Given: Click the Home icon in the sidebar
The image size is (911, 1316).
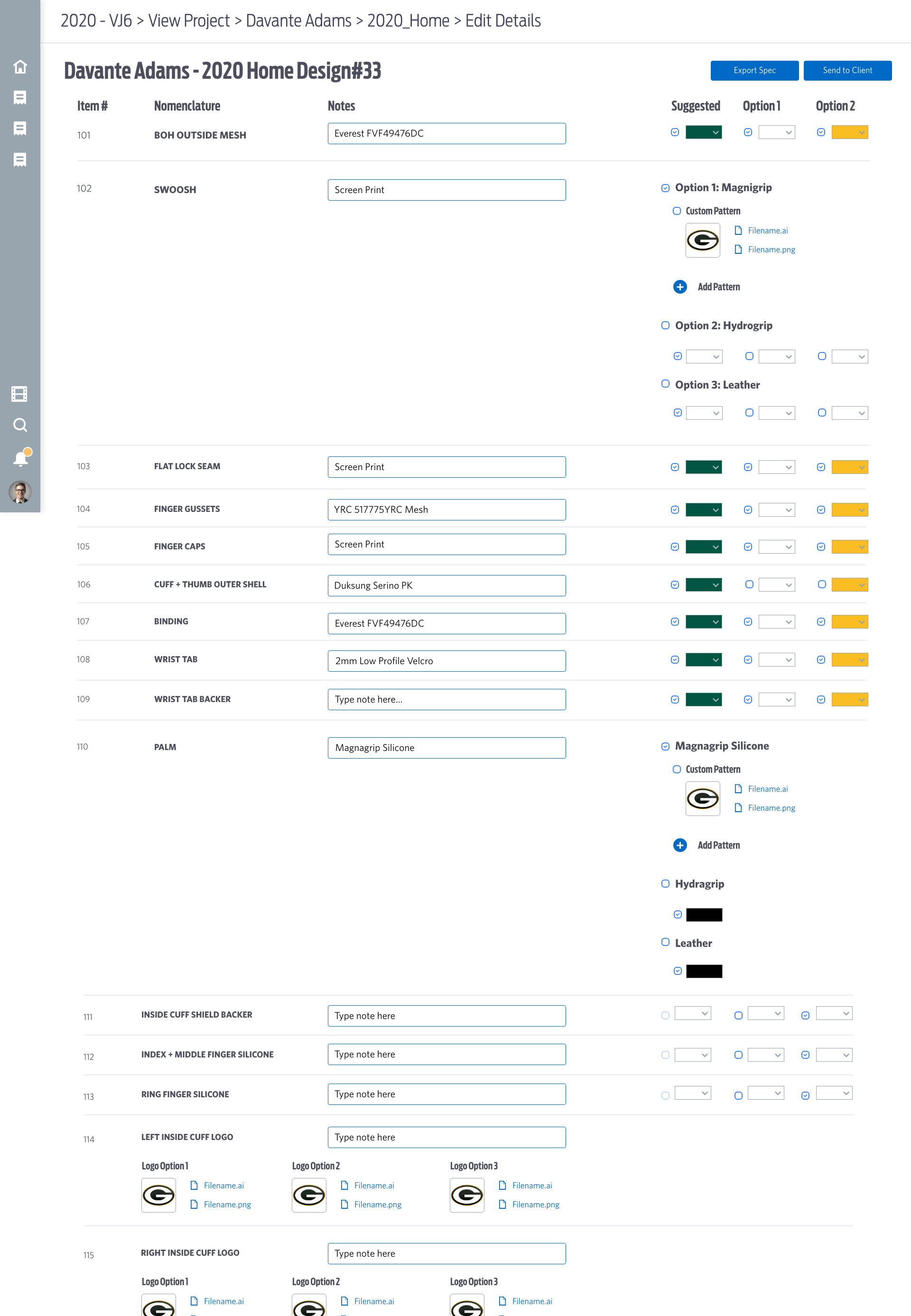Looking at the screenshot, I should pos(20,67).
